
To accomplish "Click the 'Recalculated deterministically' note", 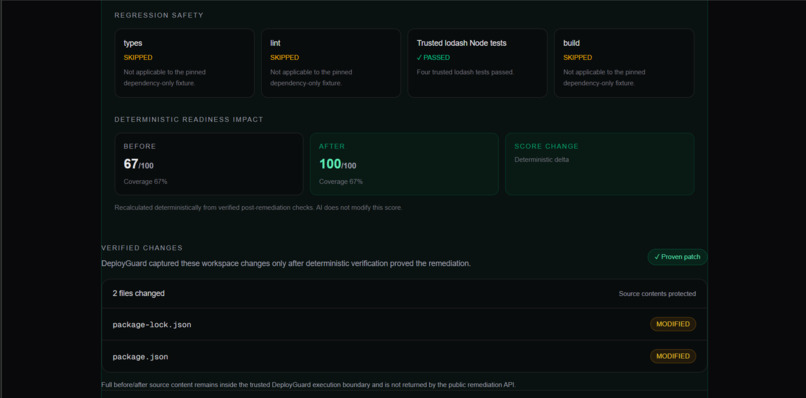I will pyautogui.click(x=258, y=208).
